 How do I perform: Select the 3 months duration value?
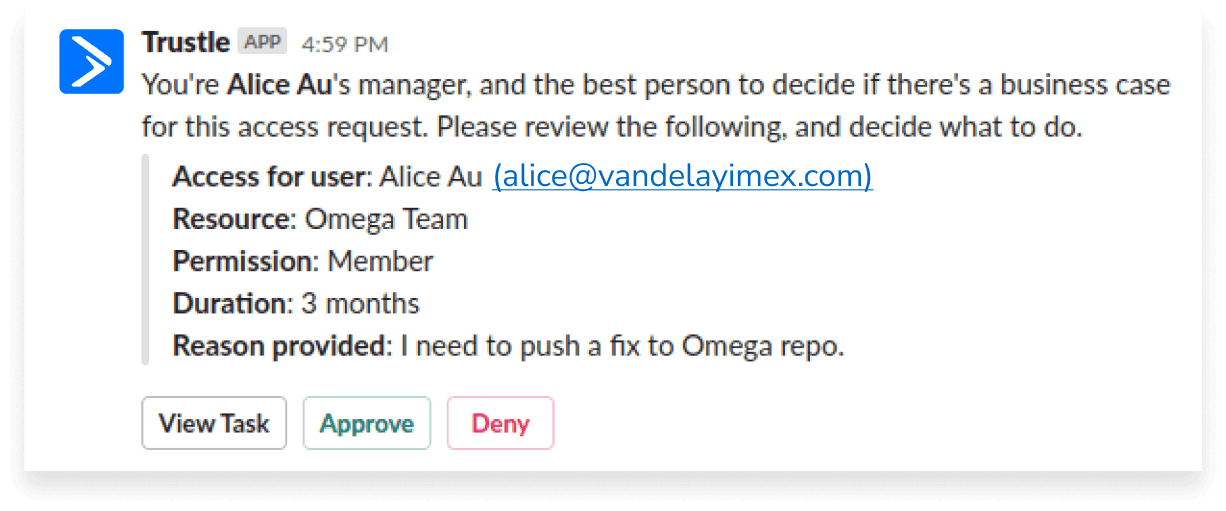360,303
